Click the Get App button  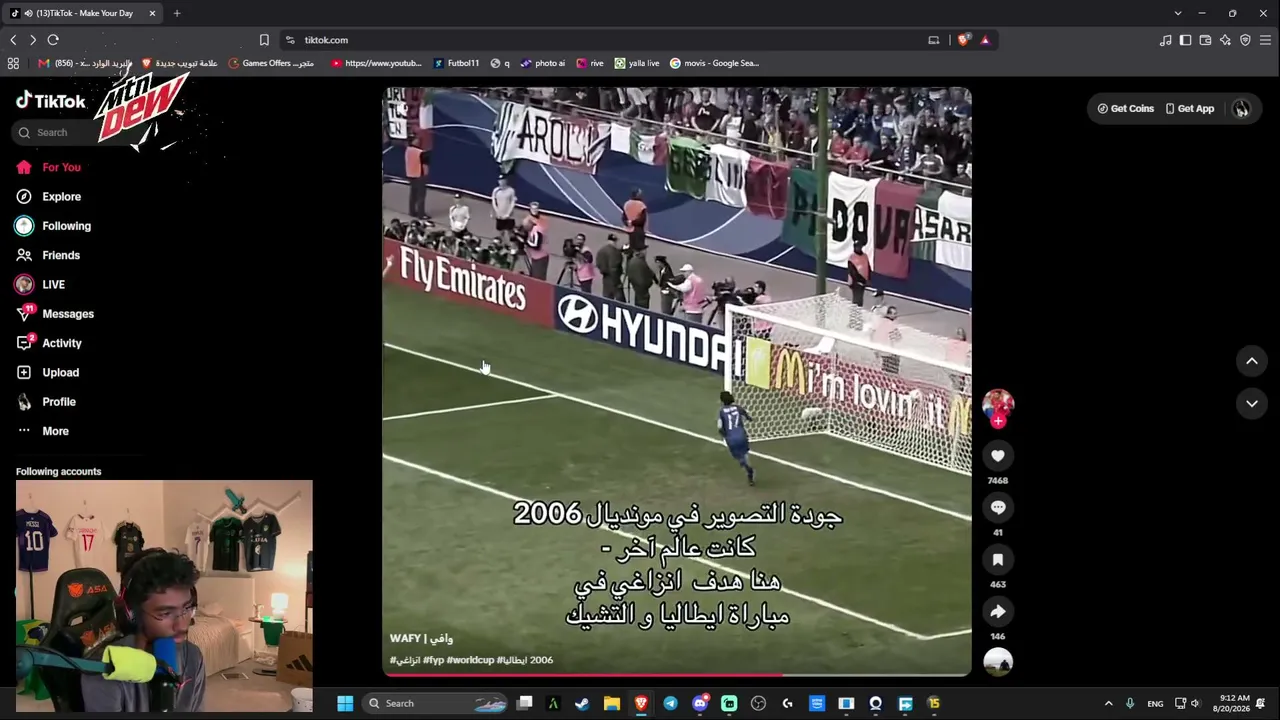(1190, 109)
